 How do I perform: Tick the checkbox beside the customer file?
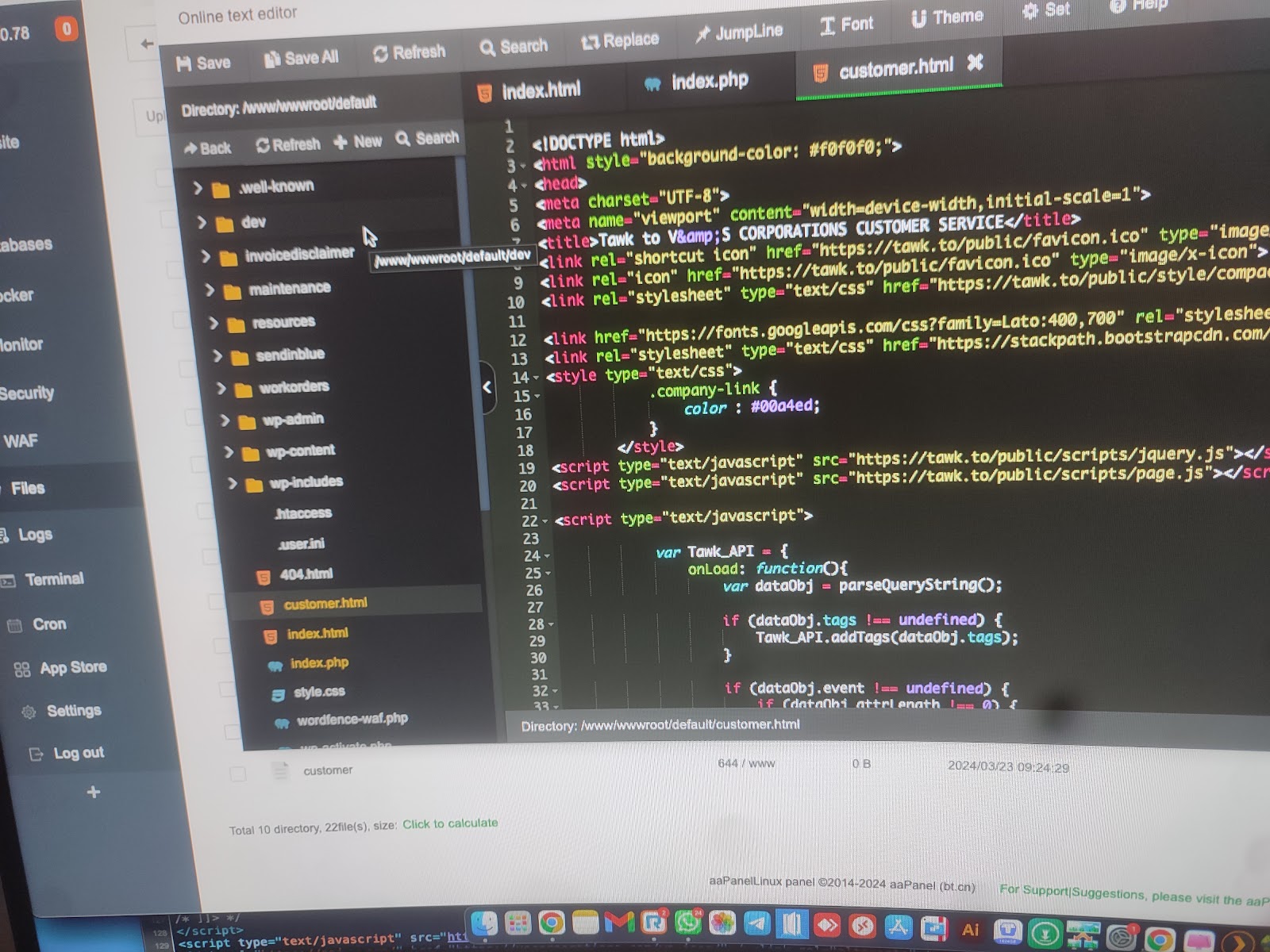(x=237, y=773)
